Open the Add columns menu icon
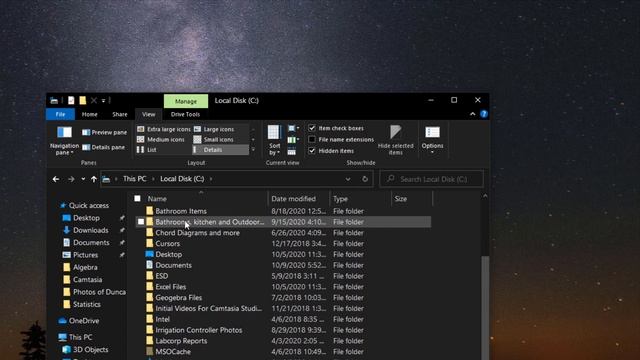The image size is (640, 360). click(293, 140)
